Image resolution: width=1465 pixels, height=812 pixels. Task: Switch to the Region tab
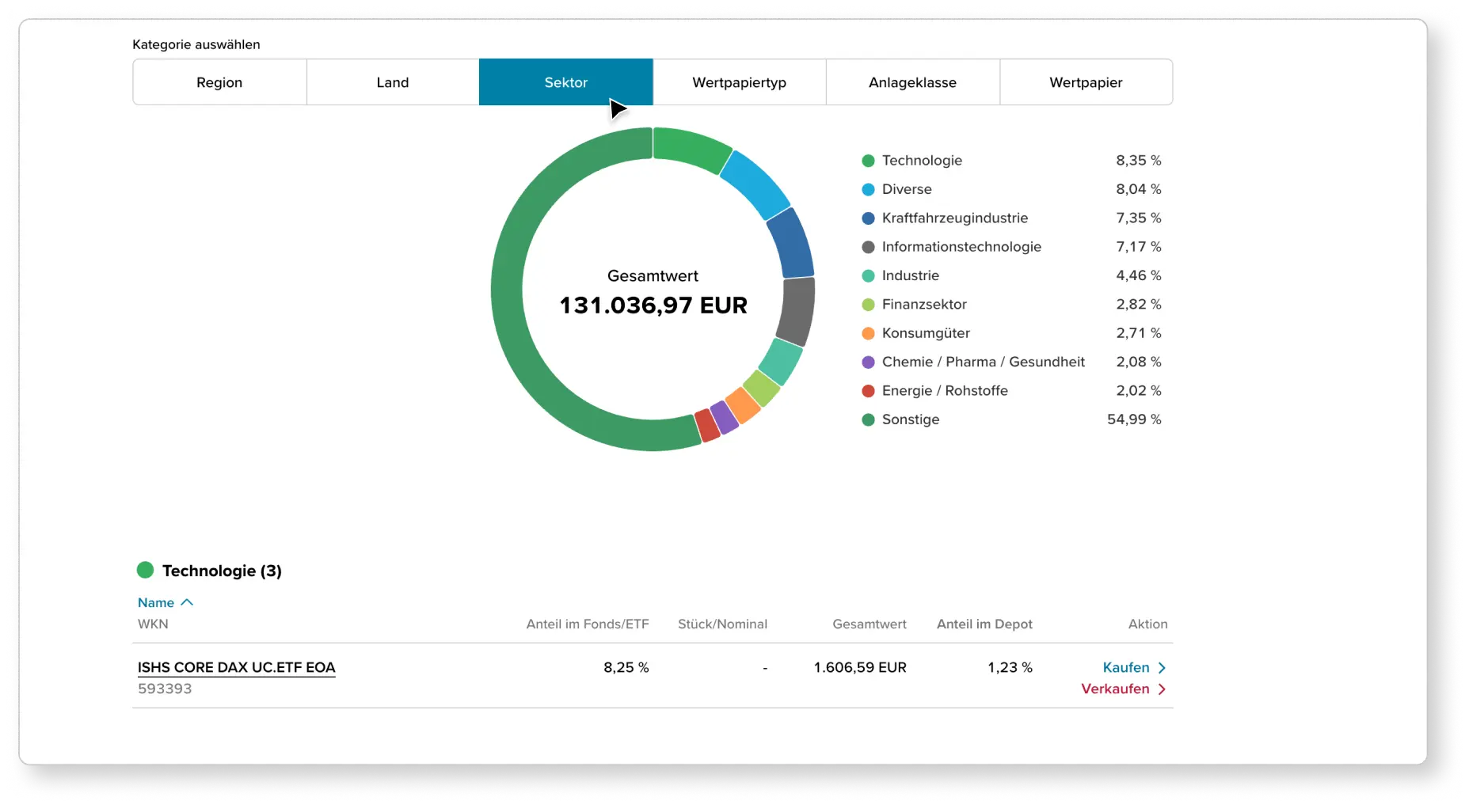219,82
